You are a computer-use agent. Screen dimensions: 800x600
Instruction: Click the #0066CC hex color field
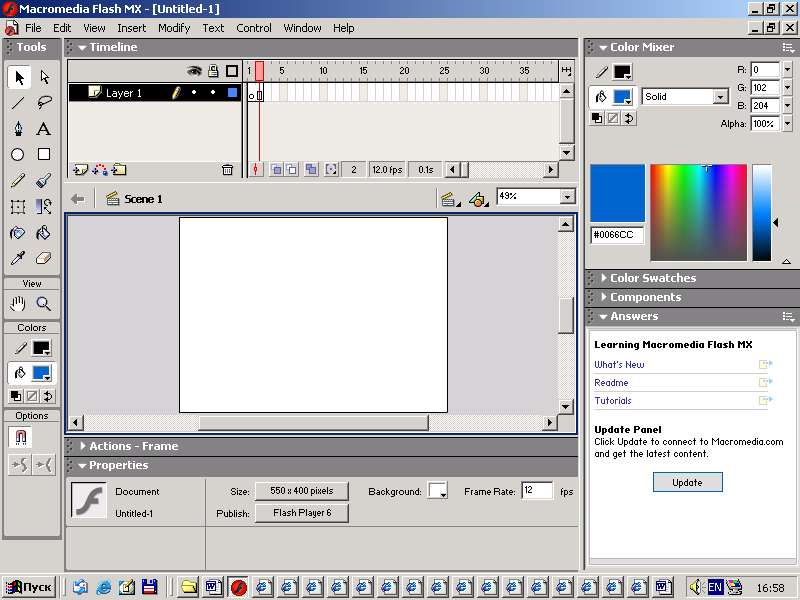pyautogui.click(x=617, y=235)
